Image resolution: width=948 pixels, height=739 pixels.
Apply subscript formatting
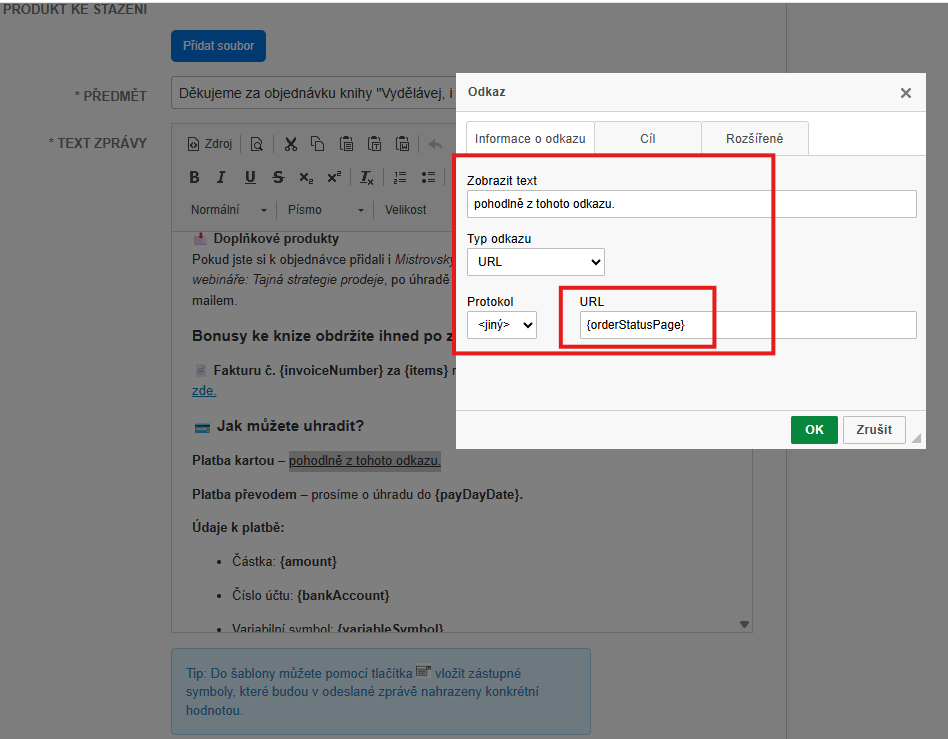[306, 177]
